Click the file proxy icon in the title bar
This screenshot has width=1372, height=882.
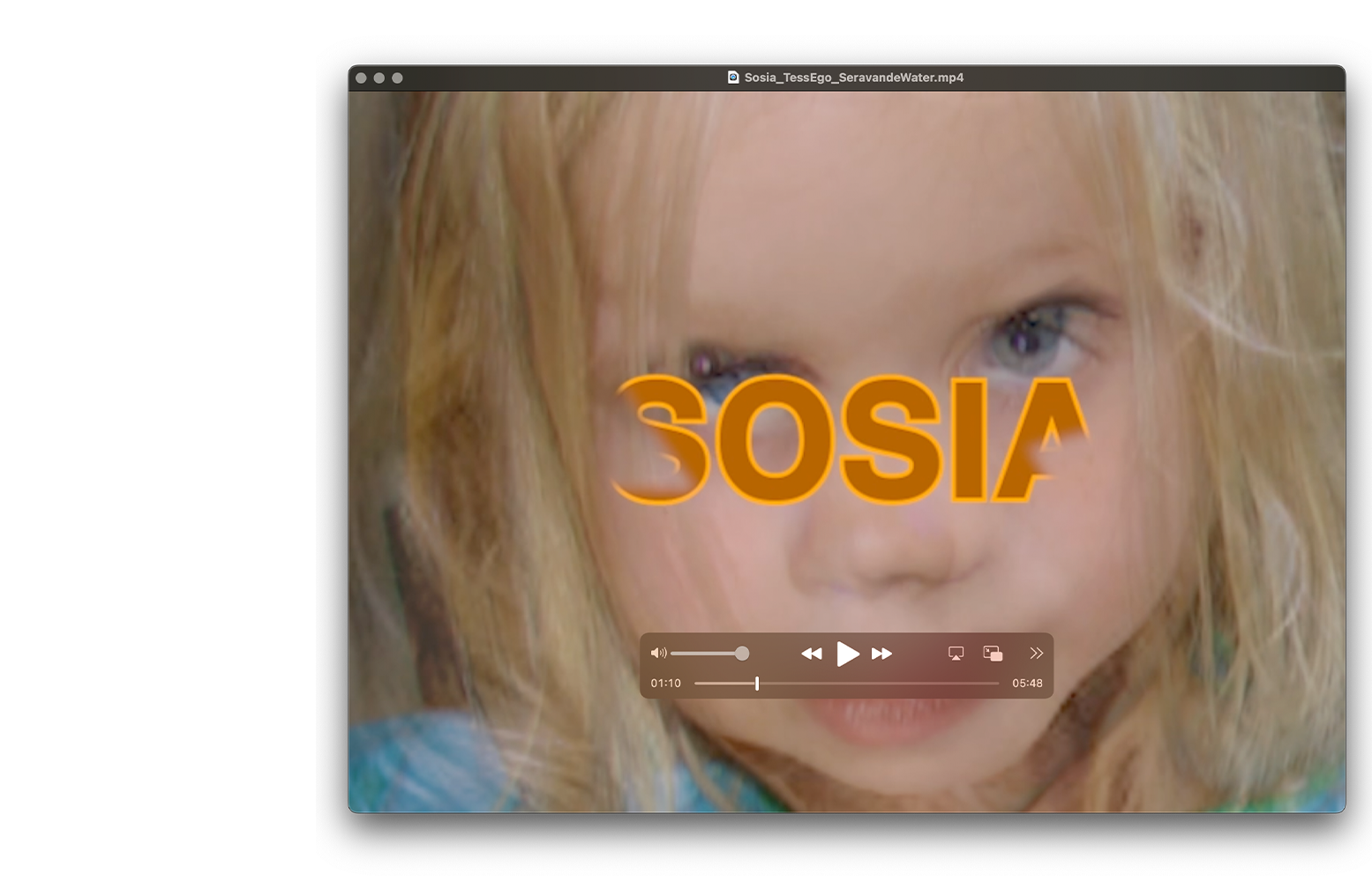click(x=733, y=78)
